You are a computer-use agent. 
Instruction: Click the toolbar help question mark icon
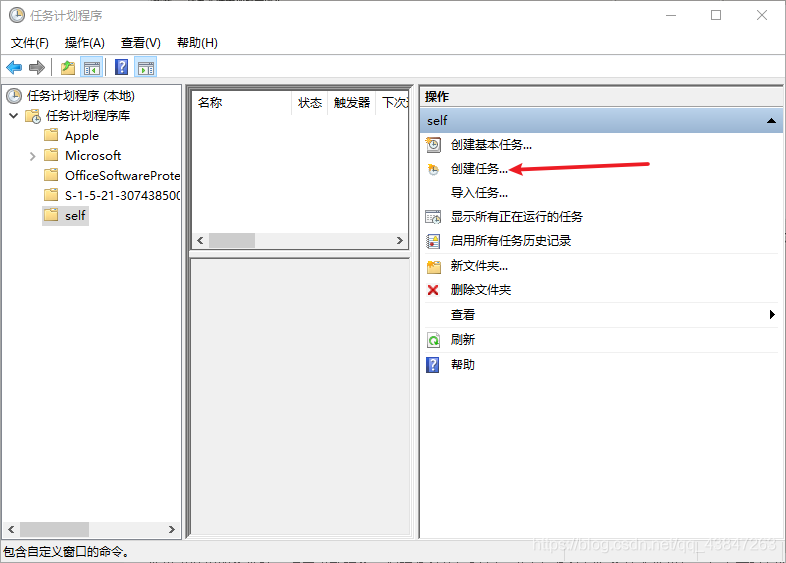[121, 67]
